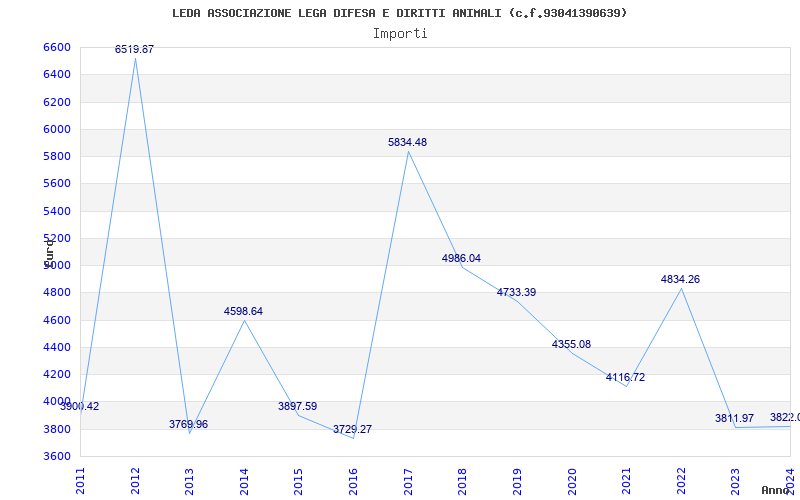The width and height of the screenshot is (800, 500).
Task: Click the 3729.27 value label
Action: coord(353,430)
